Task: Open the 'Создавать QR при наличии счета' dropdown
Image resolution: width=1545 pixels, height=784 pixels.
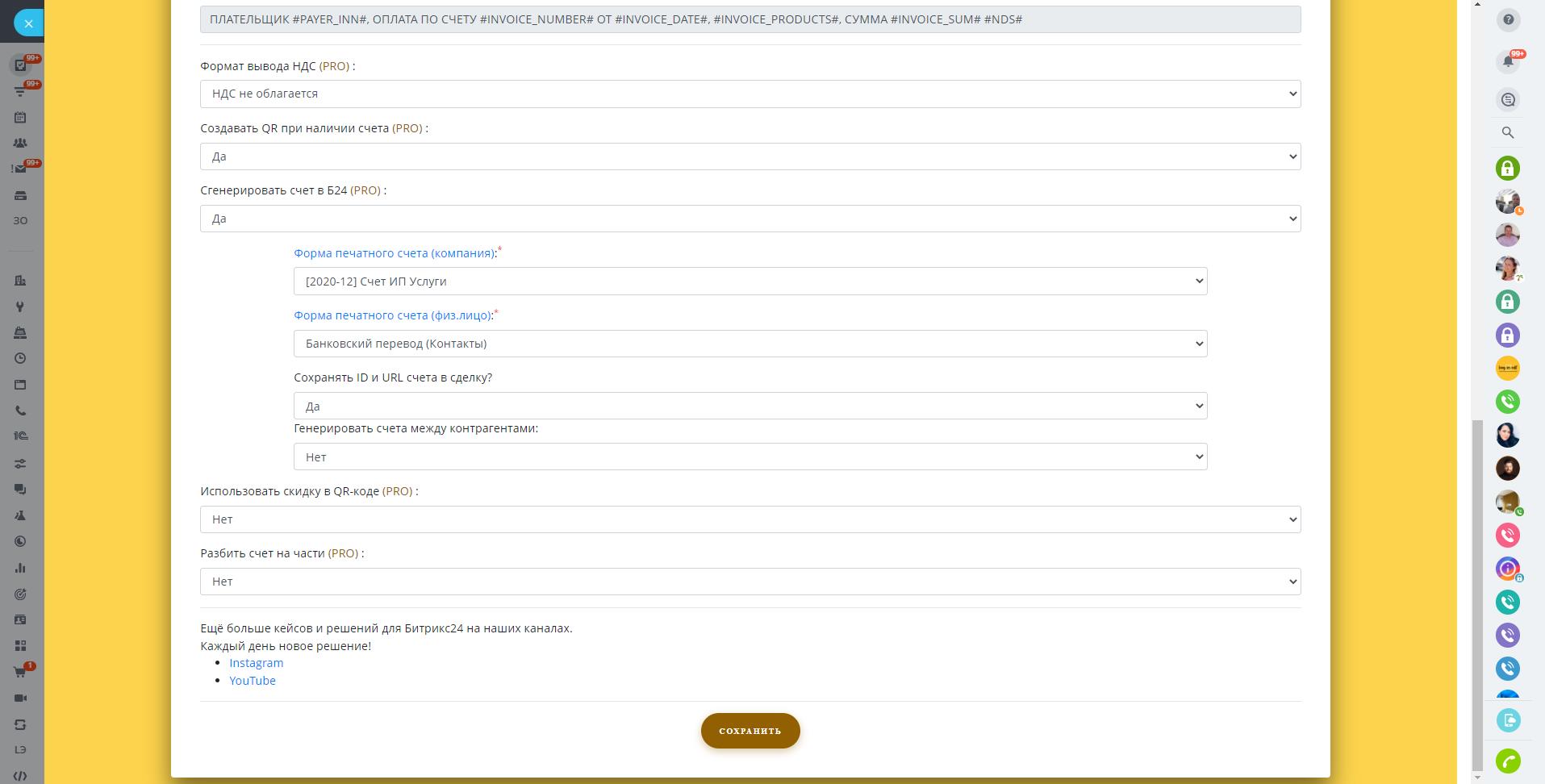Action: [750, 156]
